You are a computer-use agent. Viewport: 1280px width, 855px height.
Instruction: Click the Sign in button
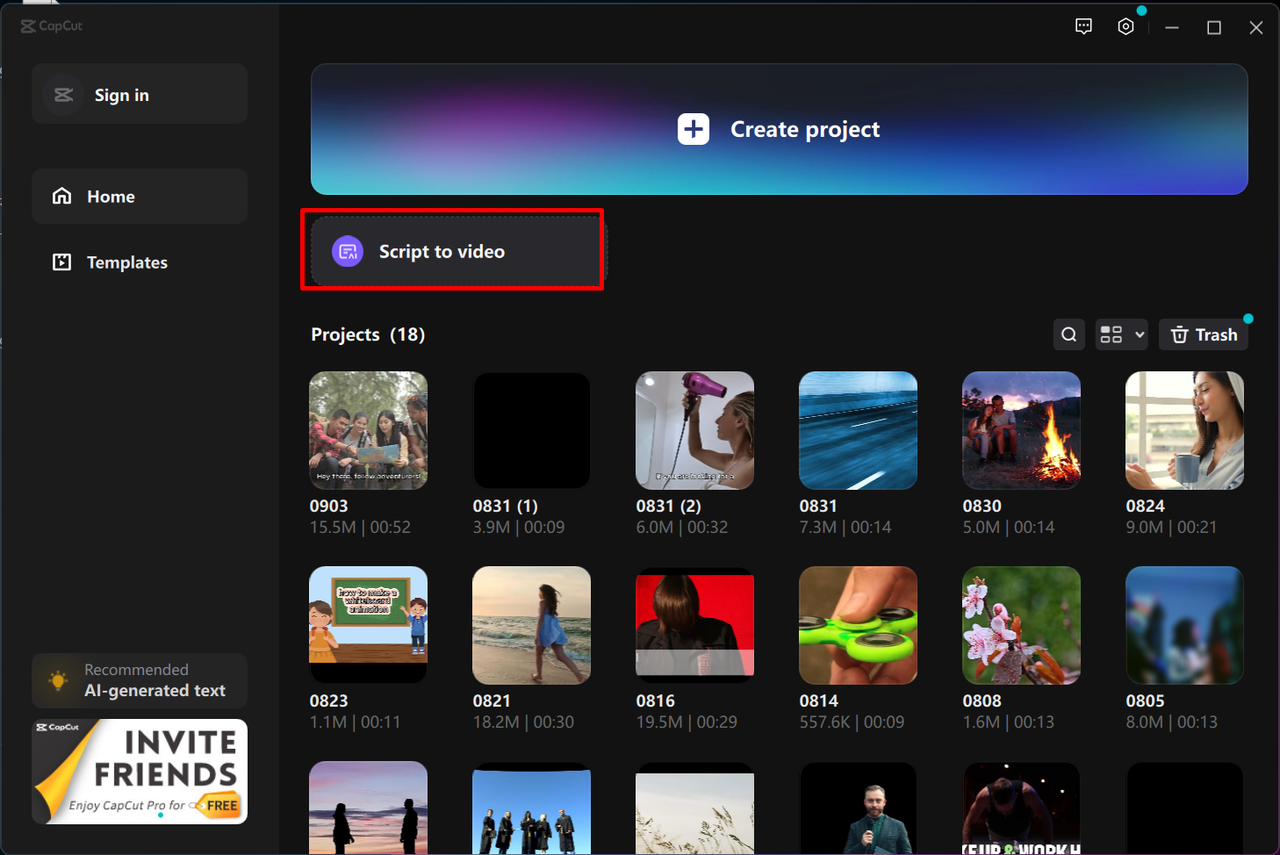pyautogui.click(x=139, y=93)
